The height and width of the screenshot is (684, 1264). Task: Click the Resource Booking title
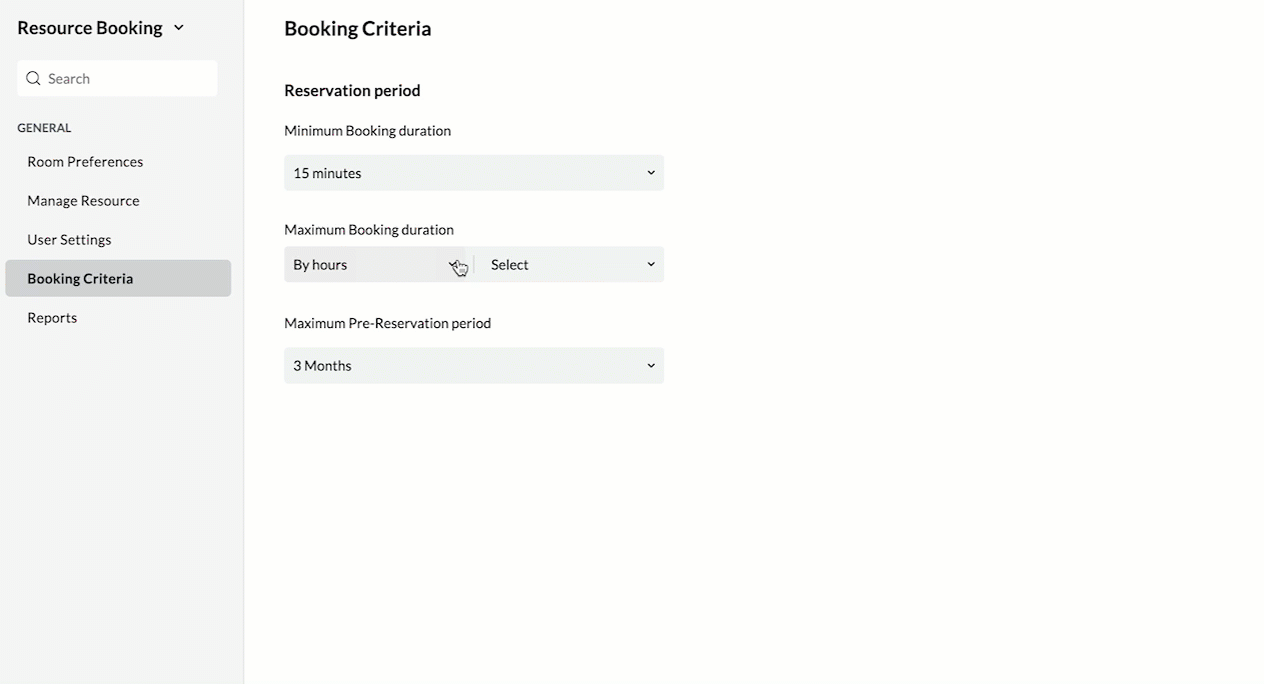[90, 28]
